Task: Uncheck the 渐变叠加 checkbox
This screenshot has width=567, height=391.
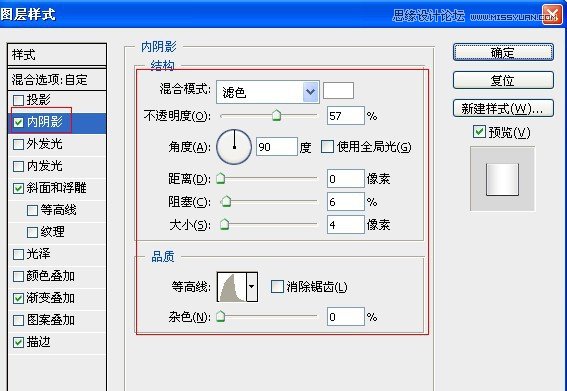Action: tap(18, 298)
